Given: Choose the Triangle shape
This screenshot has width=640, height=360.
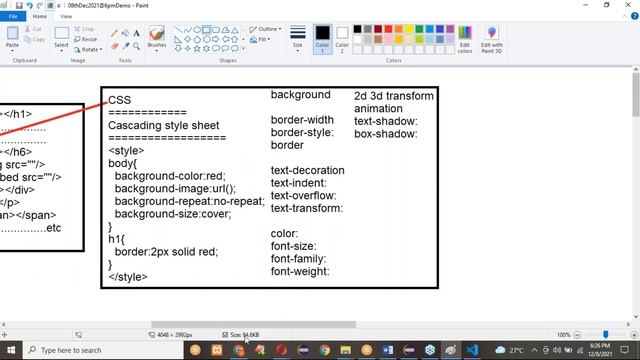Looking at the screenshot, I should (x=235, y=30).
